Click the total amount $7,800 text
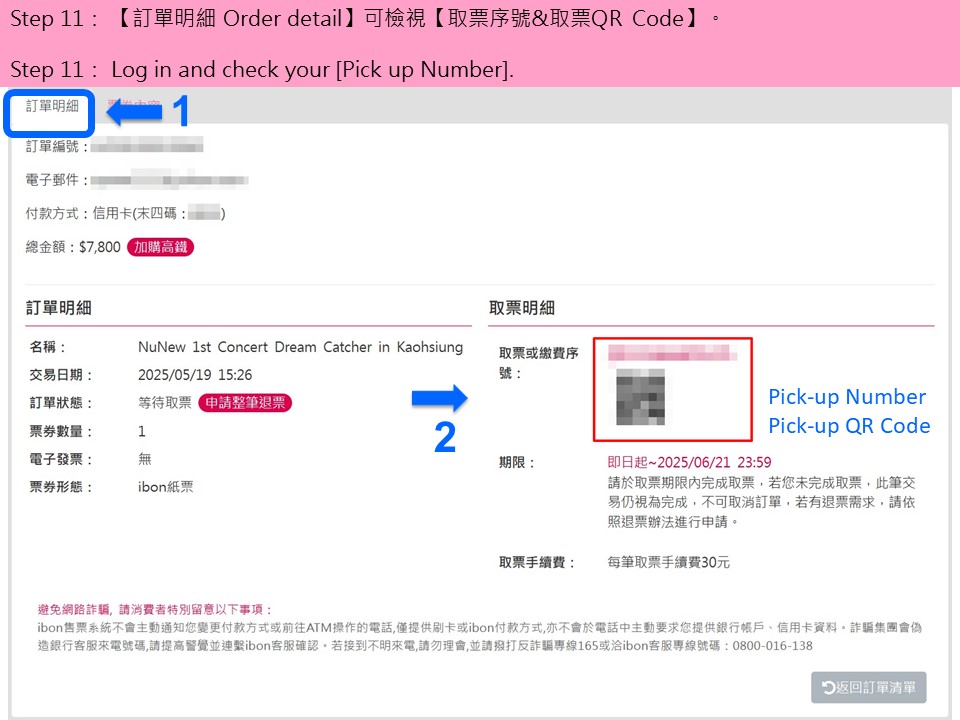The height and width of the screenshot is (720, 960). [x=100, y=247]
